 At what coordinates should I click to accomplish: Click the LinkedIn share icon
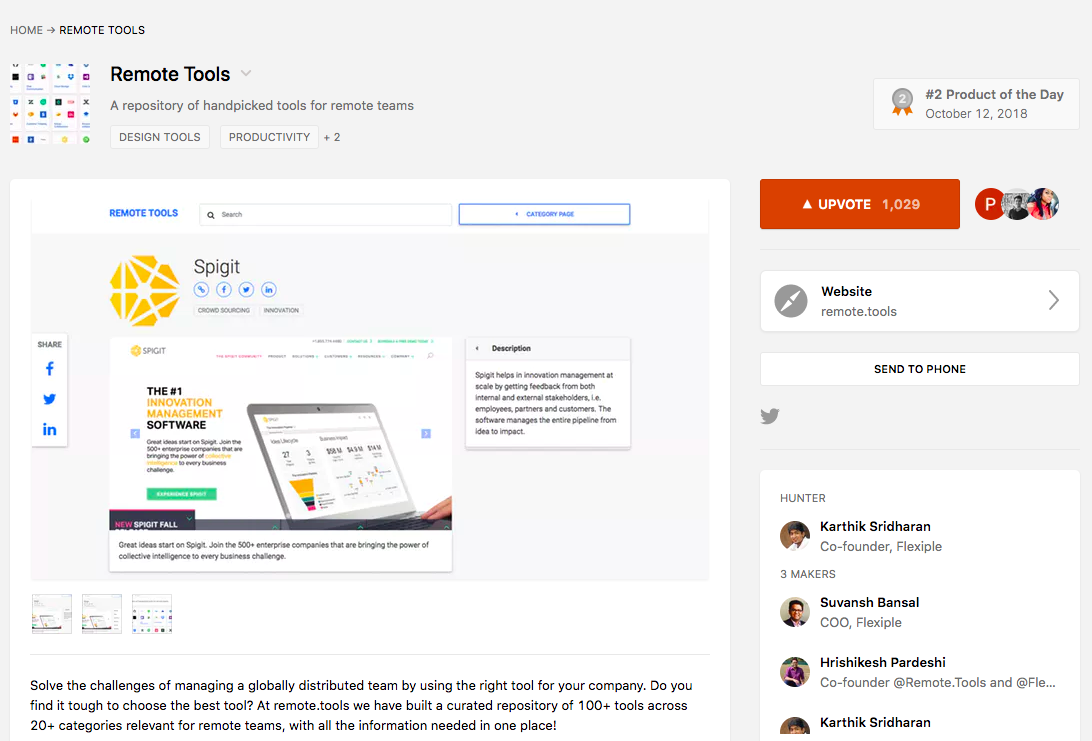pyautogui.click(x=49, y=428)
